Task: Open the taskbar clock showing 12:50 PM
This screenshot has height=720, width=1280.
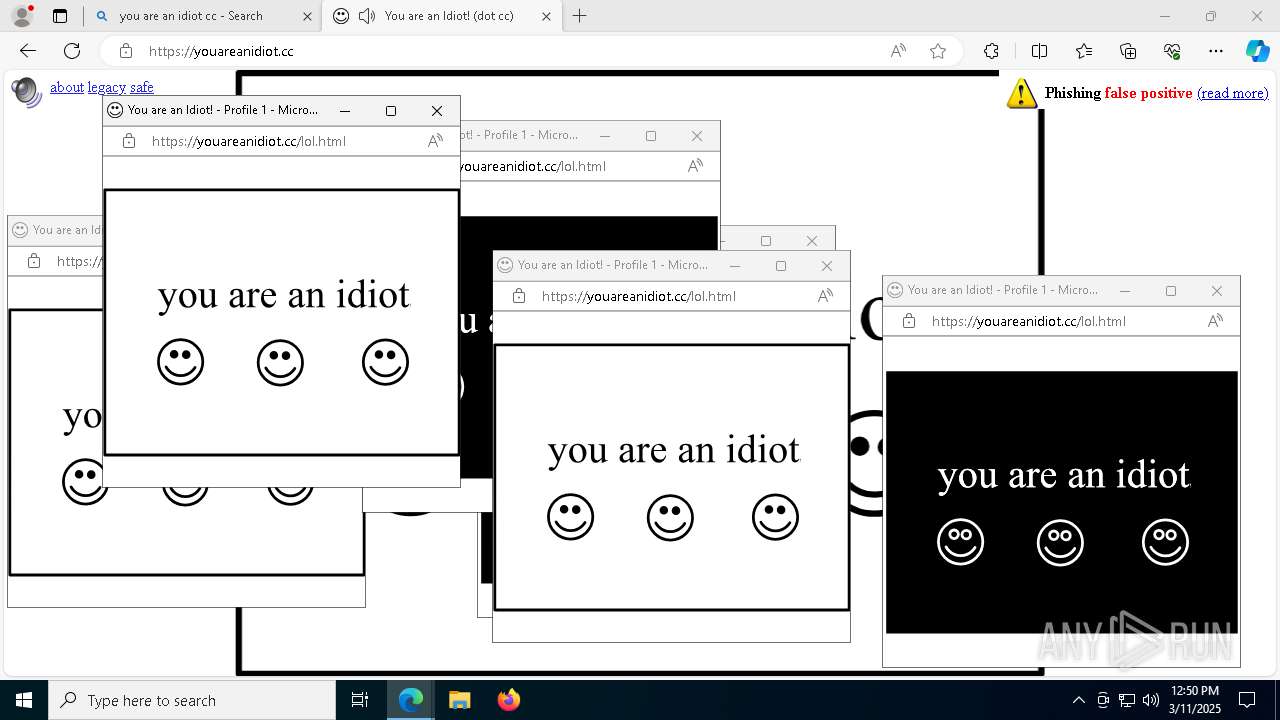Action: pyautogui.click(x=1195, y=700)
